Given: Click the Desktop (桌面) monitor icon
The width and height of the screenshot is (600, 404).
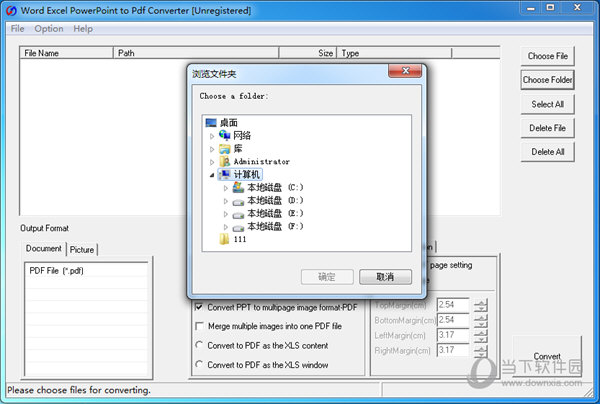Looking at the screenshot, I should pyautogui.click(x=211, y=123).
